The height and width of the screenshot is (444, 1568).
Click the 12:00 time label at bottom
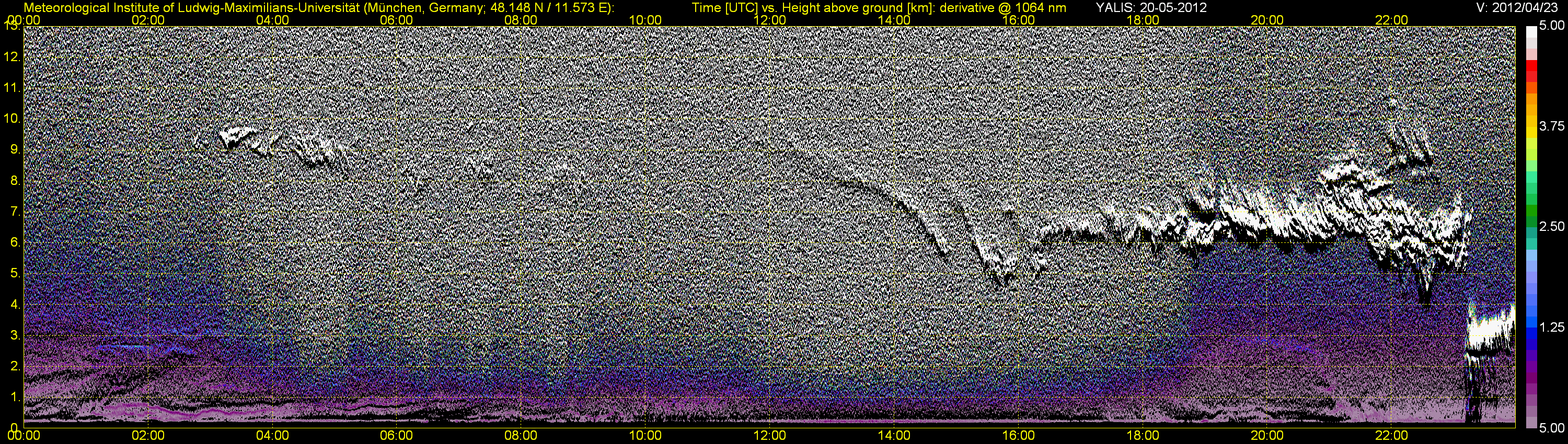(769, 436)
